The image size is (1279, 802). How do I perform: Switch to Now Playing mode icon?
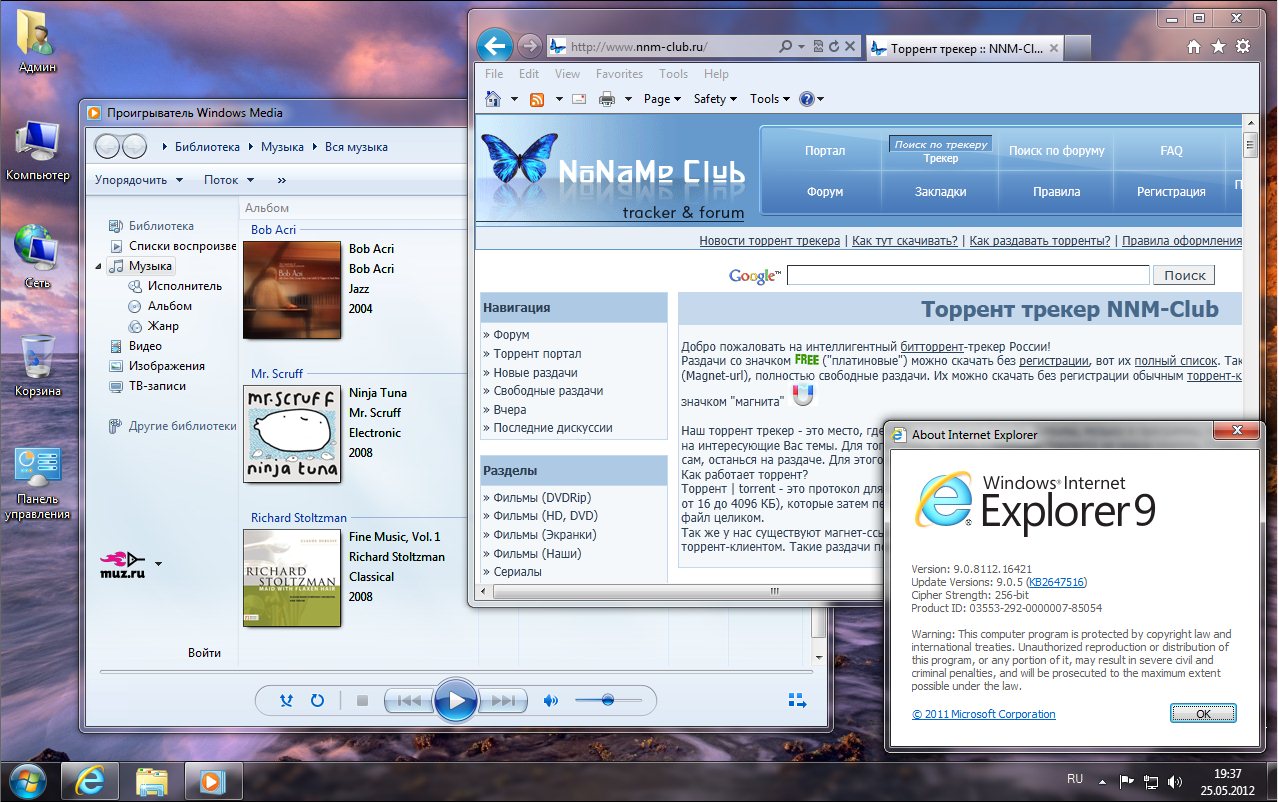pyautogui.click(x=797, y=701)
